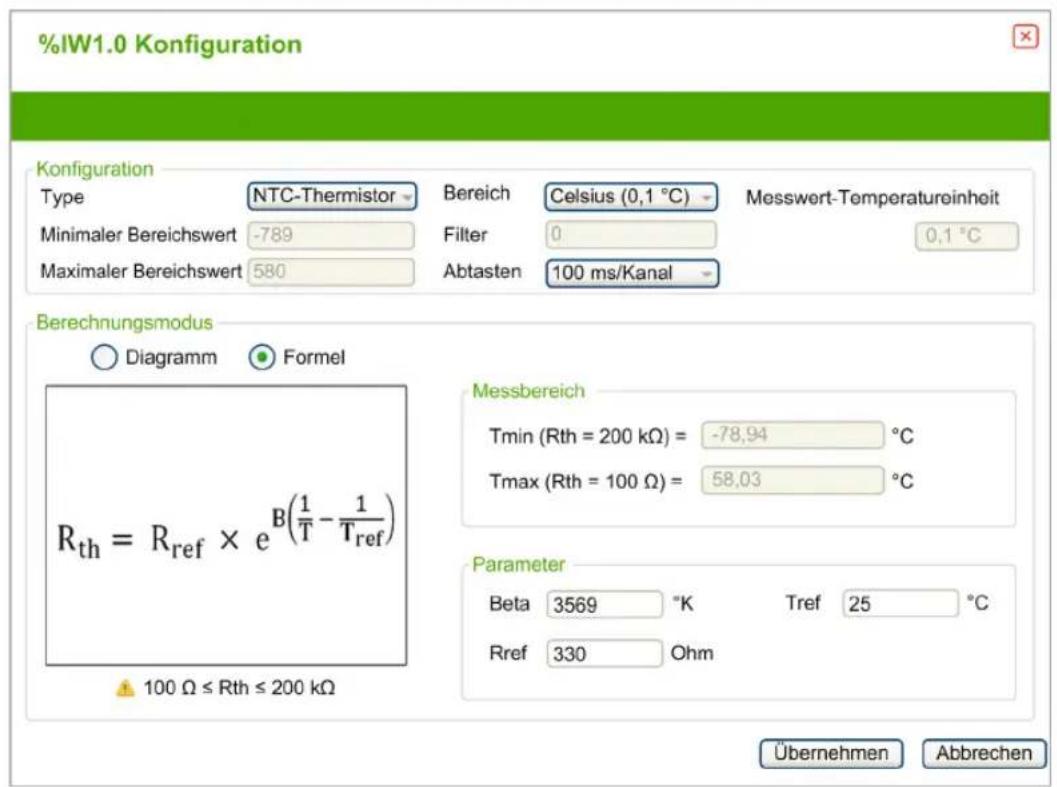The width and height of the screenshot is (1057, 787).
Task: Click the 'Tmax (Rth = 100 Ω) =' label
Action: (x=586, y=482)
